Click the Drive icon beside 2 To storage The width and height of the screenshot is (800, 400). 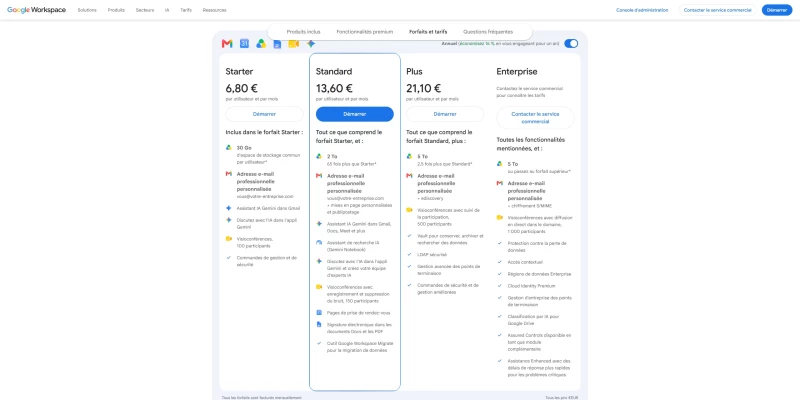(x=319, y=156)
